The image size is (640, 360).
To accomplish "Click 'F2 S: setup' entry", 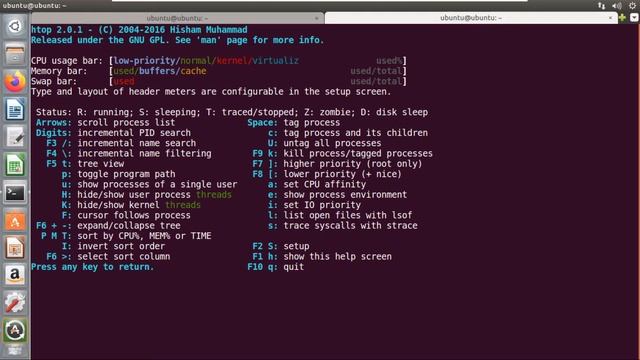I will pos(281,246).
